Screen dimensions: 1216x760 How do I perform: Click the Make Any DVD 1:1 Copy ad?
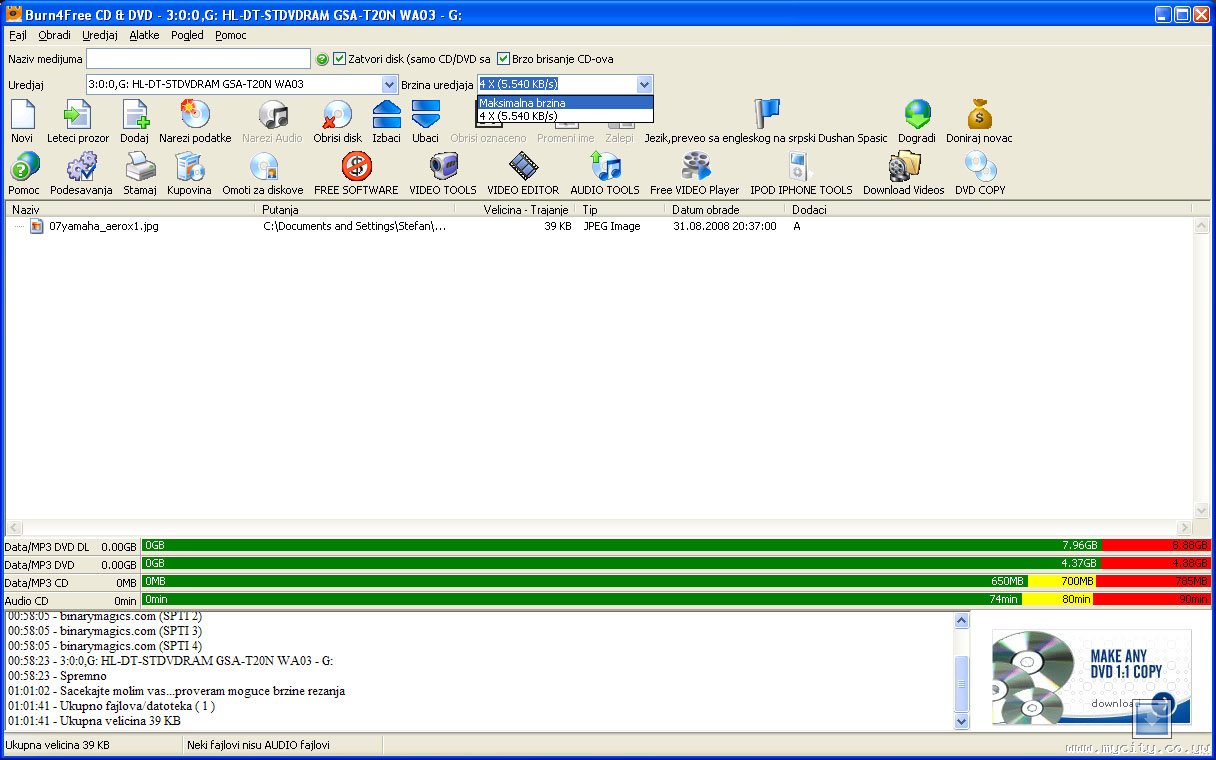pos(1091,676)
